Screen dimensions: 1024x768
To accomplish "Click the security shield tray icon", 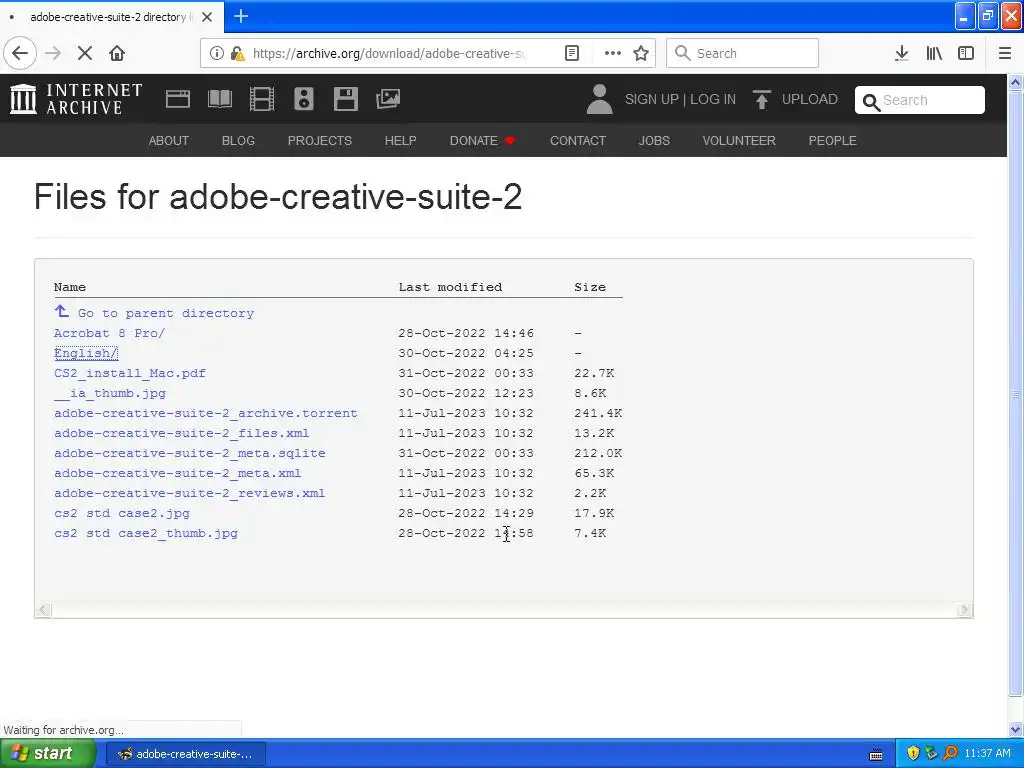I will (x=913, y=753).
